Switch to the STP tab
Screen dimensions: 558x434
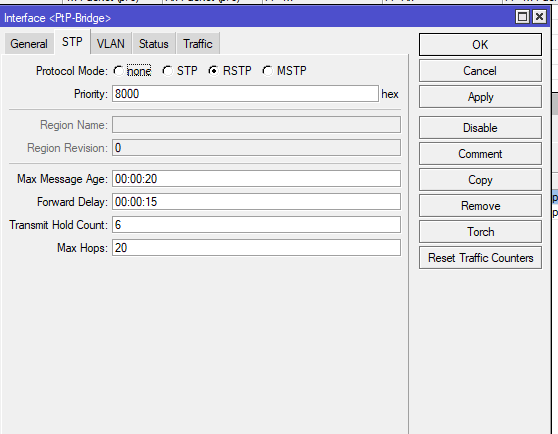tap(72, 42)
